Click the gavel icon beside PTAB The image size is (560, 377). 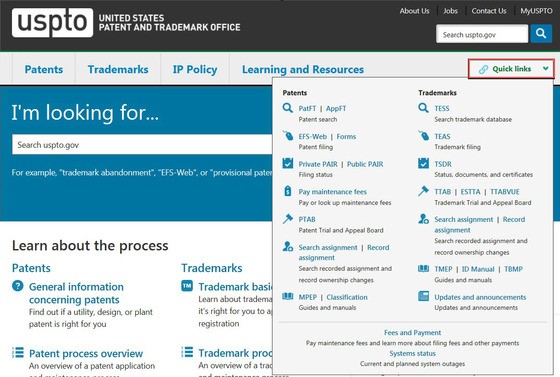point(288,218)
